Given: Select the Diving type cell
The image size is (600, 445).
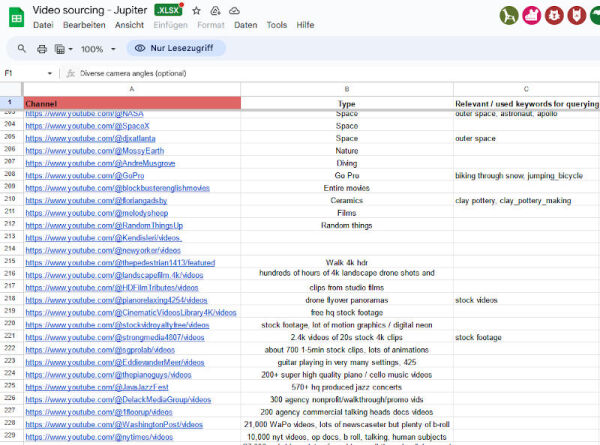Looking at the screenshot, I should click(347, 163).
